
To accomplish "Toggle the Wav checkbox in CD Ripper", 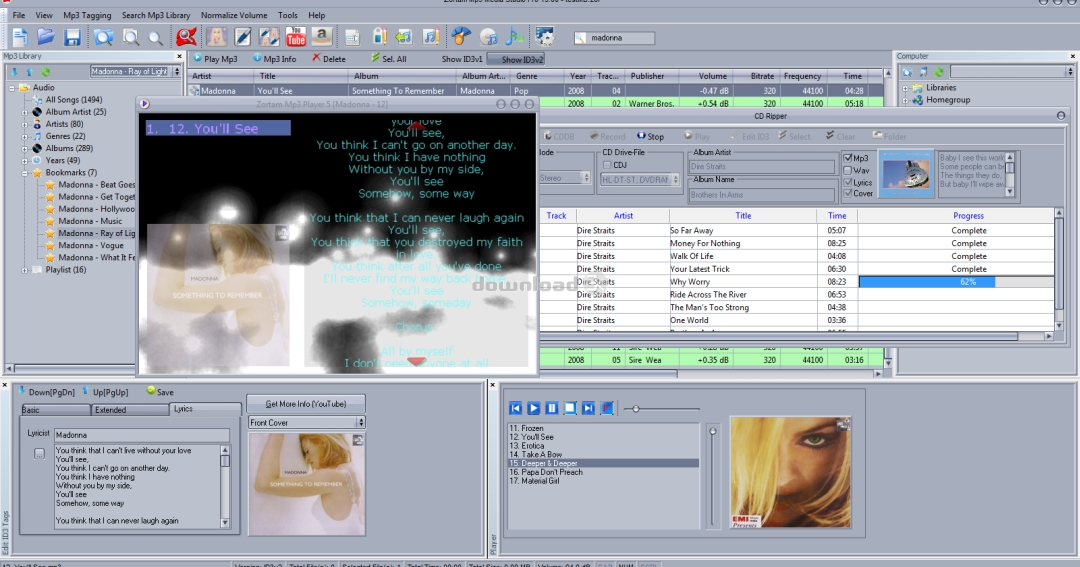I will point(849,170).
